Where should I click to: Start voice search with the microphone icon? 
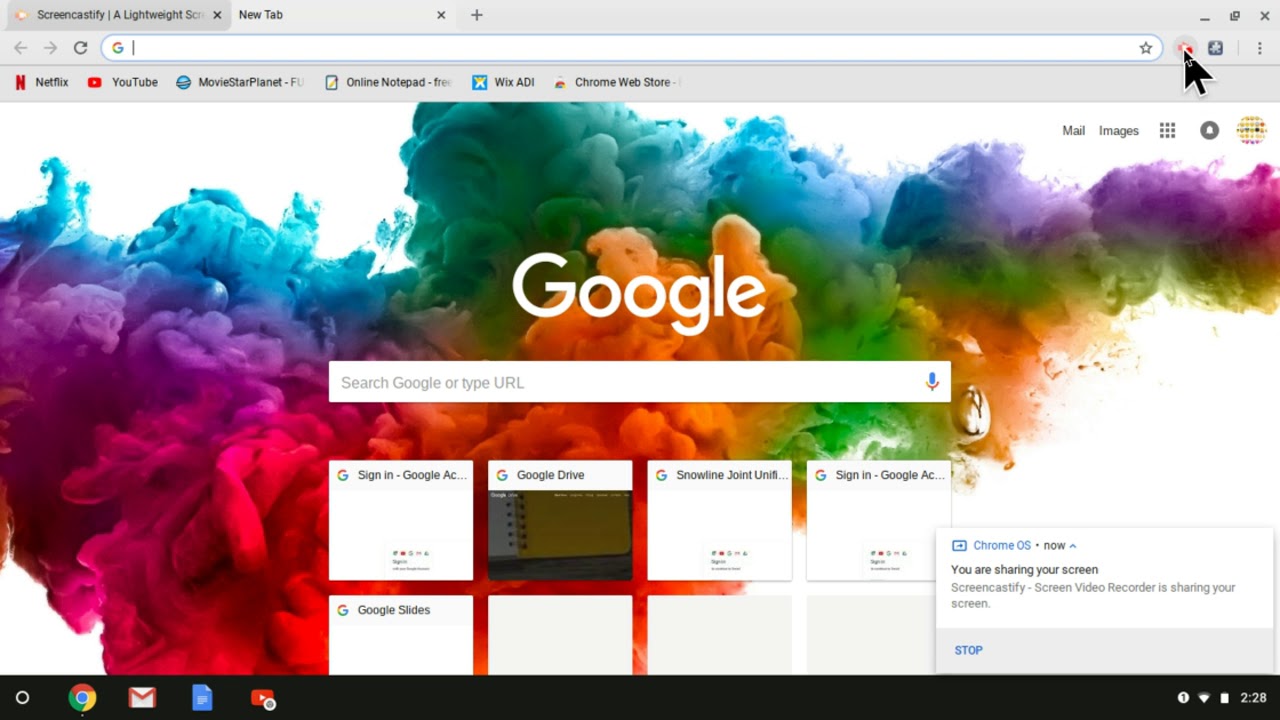tap(932, 382)
